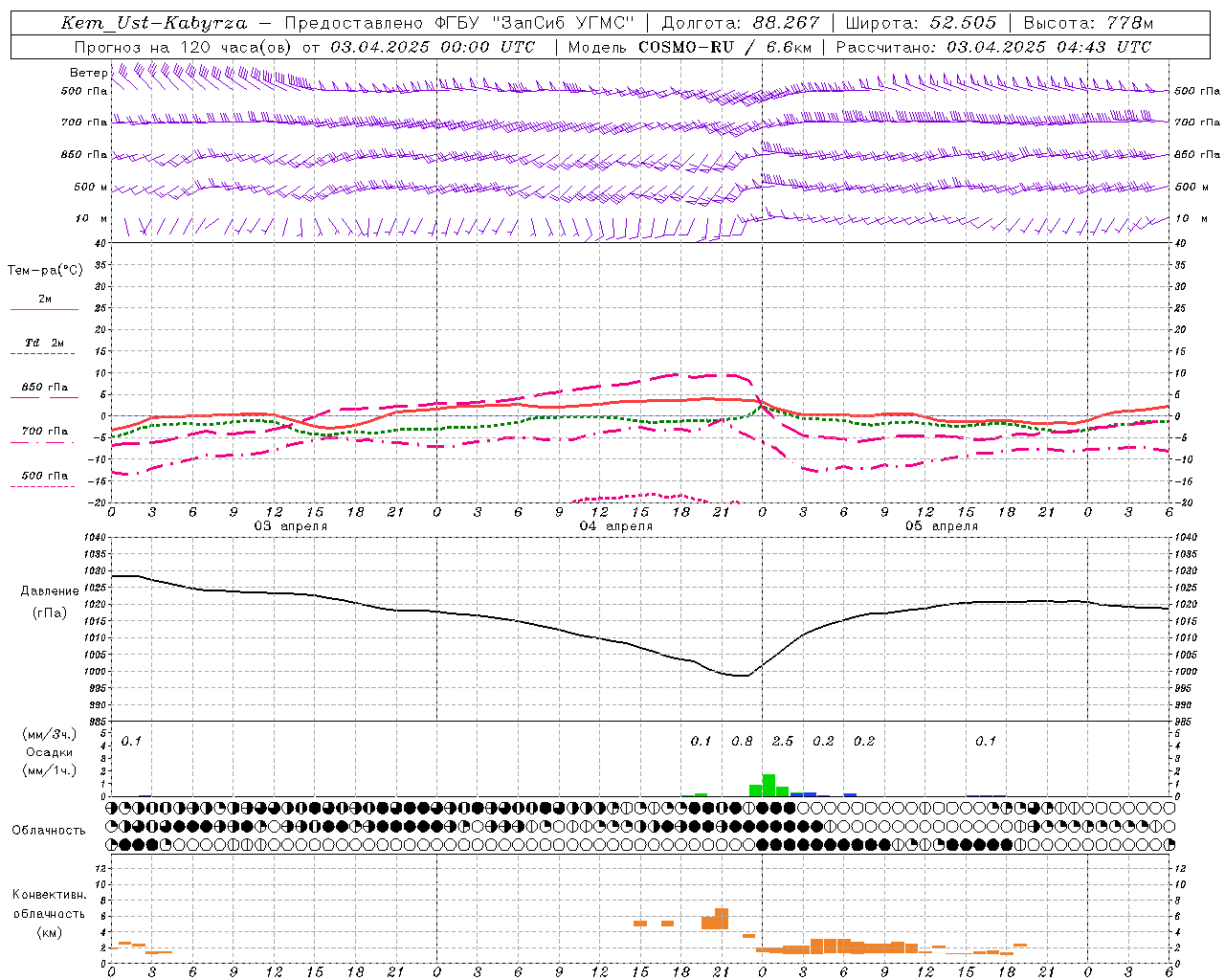Screen dimensions: 1225x980
Task: Click the tallest orange convective cloud bar
Action: tap(722, 919)
